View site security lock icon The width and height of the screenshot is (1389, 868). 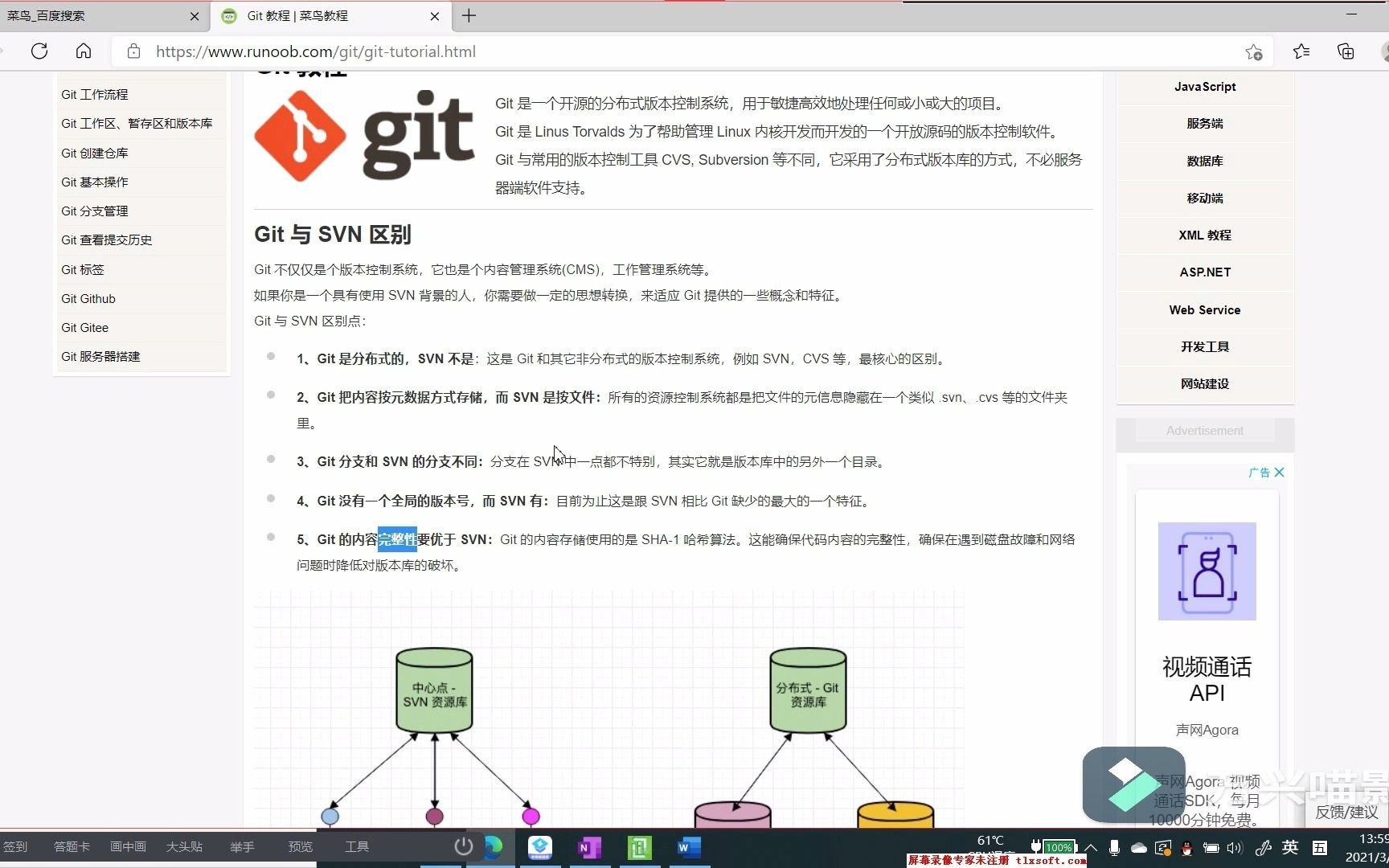pos(134,51)
